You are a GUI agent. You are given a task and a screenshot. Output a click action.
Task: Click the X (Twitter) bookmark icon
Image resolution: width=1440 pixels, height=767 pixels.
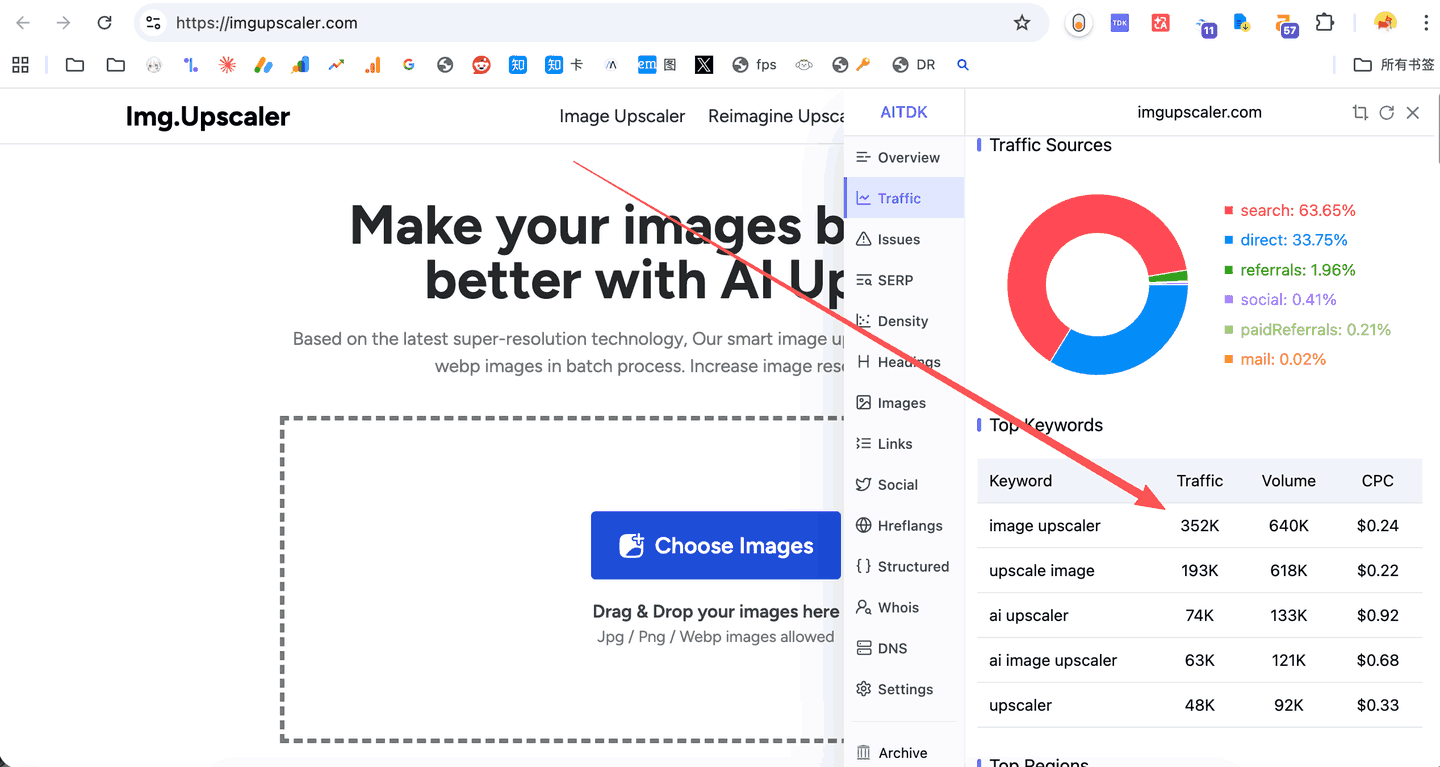[x=704, y=65]
